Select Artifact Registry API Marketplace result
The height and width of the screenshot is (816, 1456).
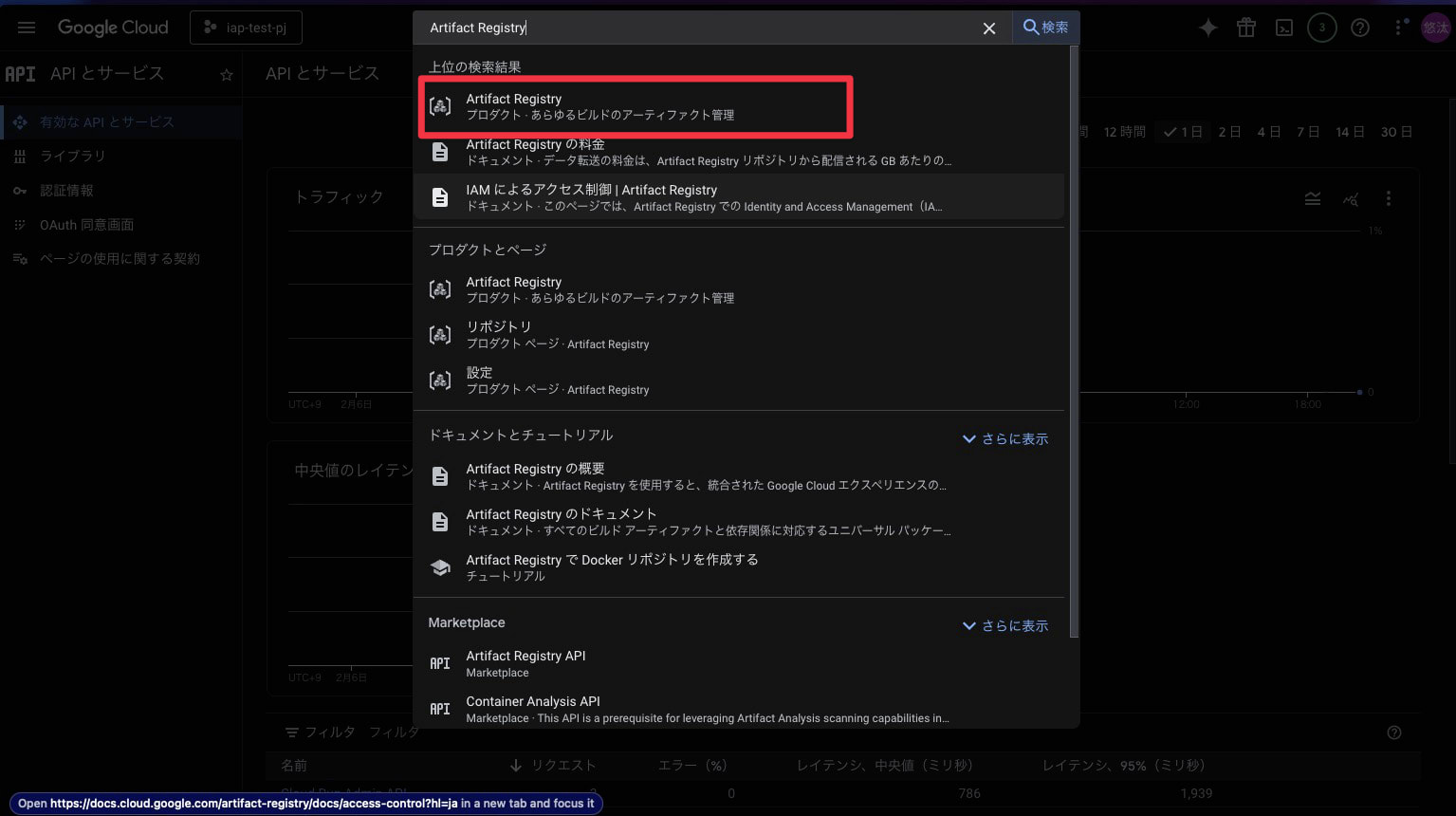point(739,663)
